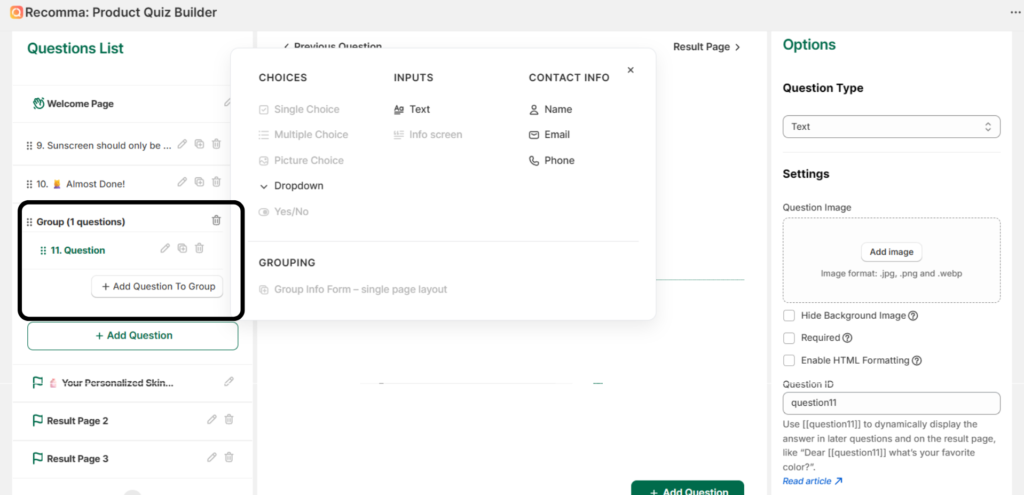Open the Question Type dropdown
Image resolution: width=1024 pixels, height=495 pixels.
coord(891,127)
